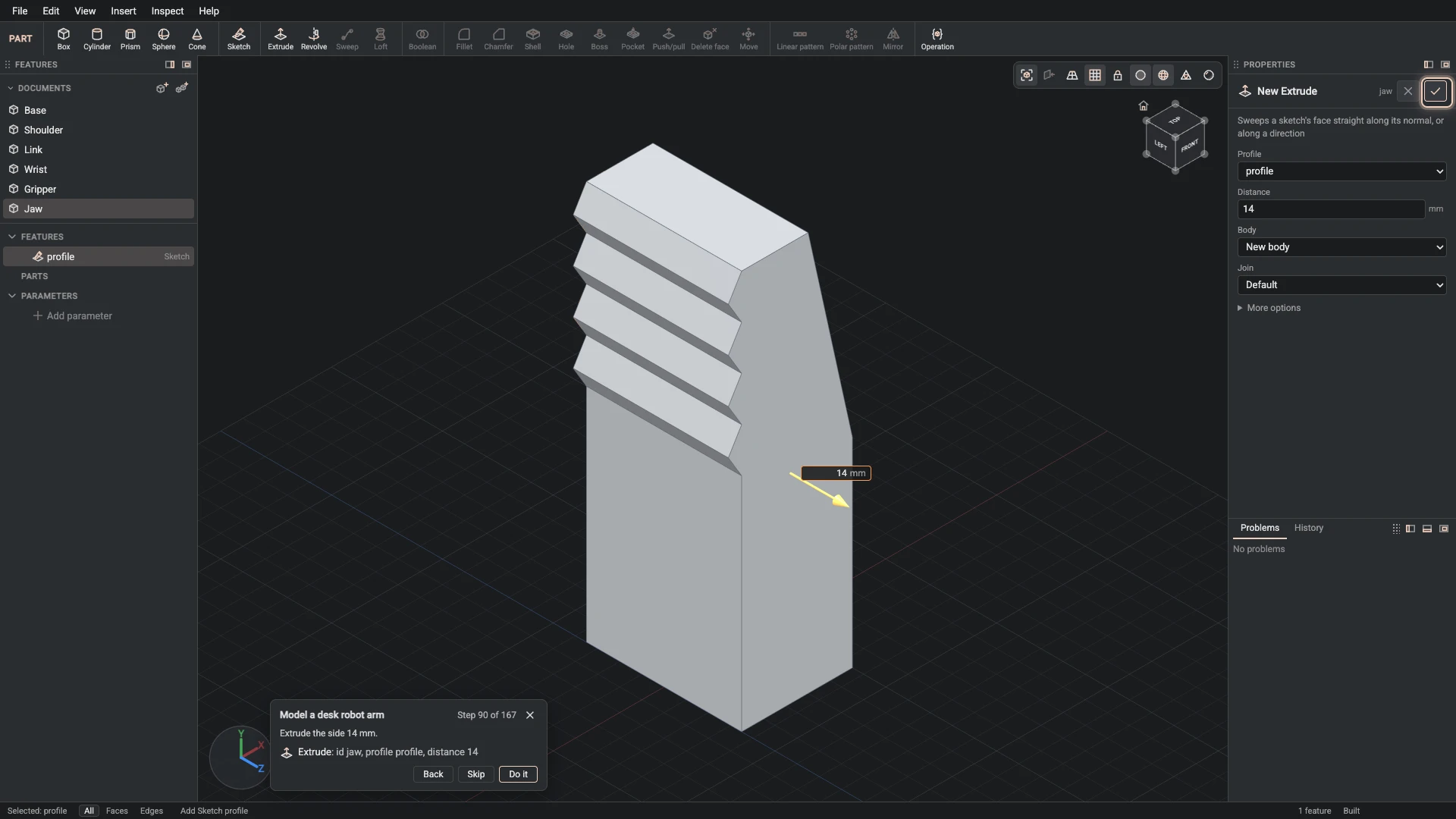Viewport: 1456px width, 819px height.
Task: Click the add assembly icon in Documents
Action: tap(182, 88)
